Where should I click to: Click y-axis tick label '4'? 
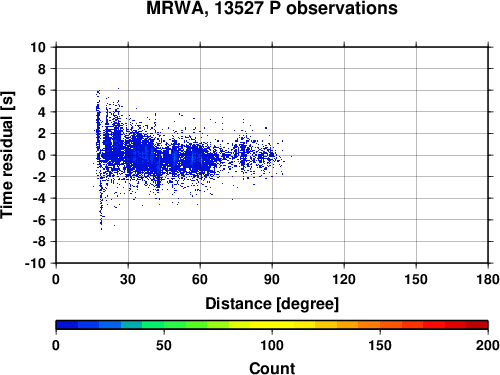(42, 112)
